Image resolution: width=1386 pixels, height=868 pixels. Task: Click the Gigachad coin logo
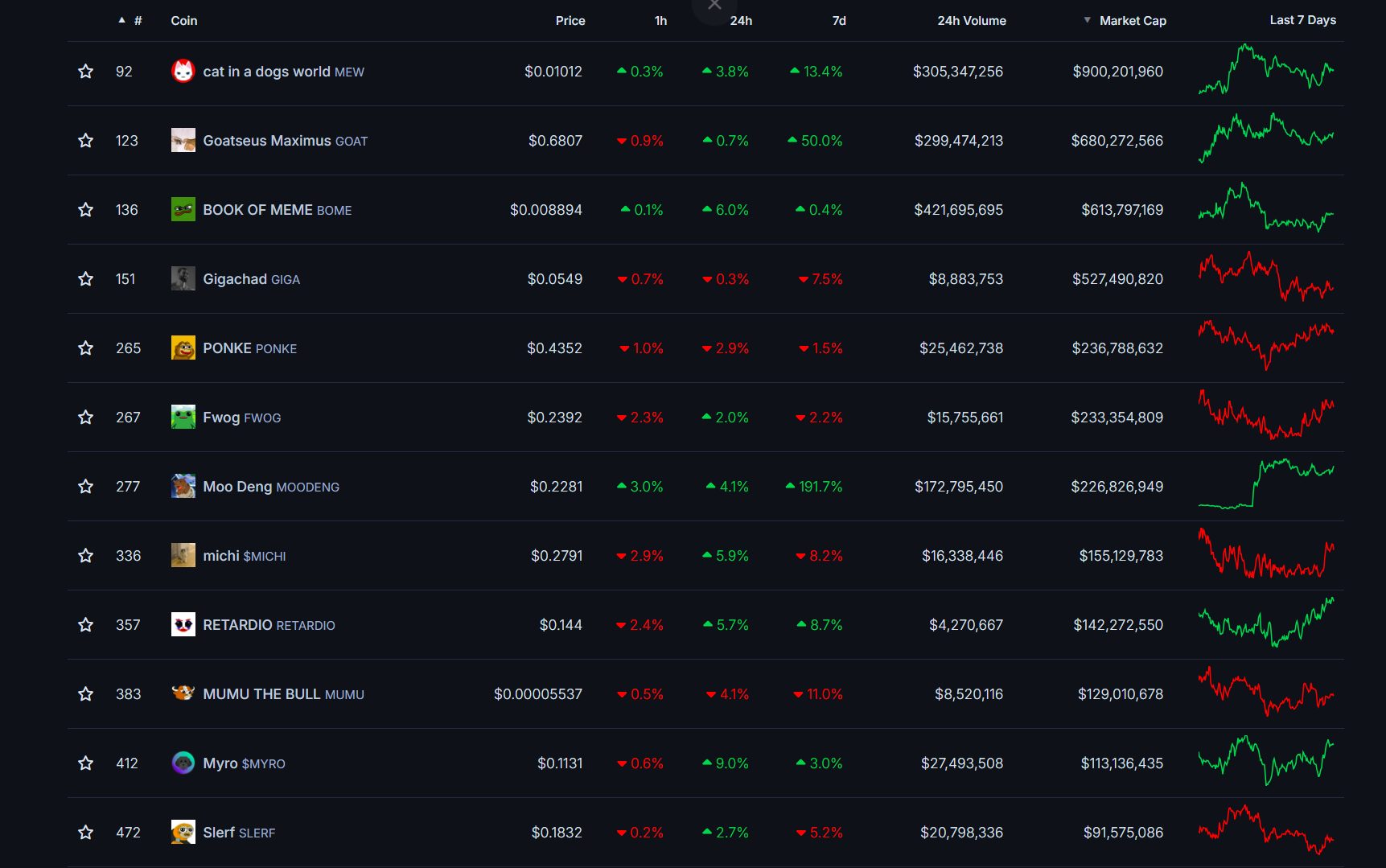click(x=183, y=279)
